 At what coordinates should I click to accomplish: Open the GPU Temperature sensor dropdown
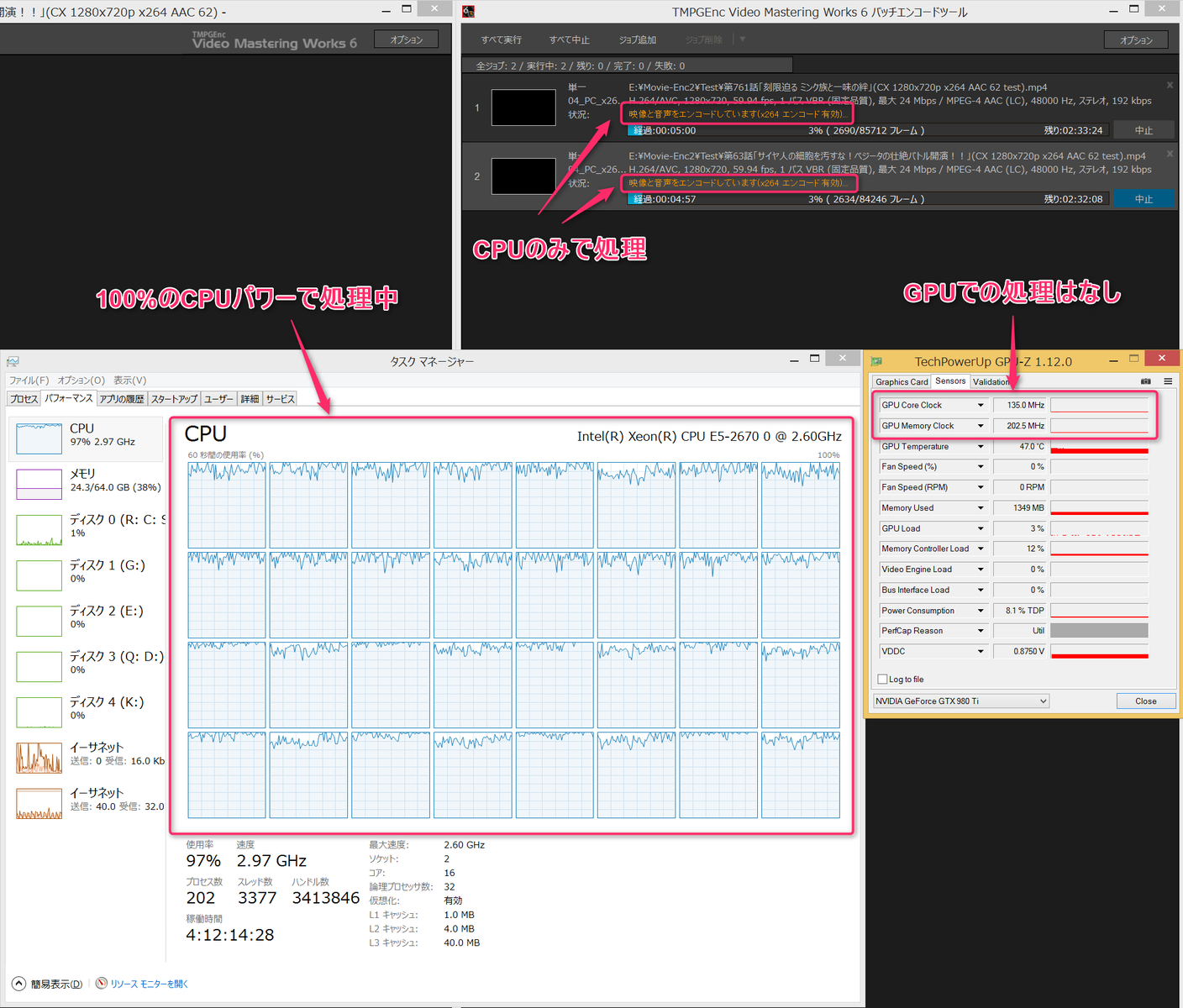click(x=980, y=446)
